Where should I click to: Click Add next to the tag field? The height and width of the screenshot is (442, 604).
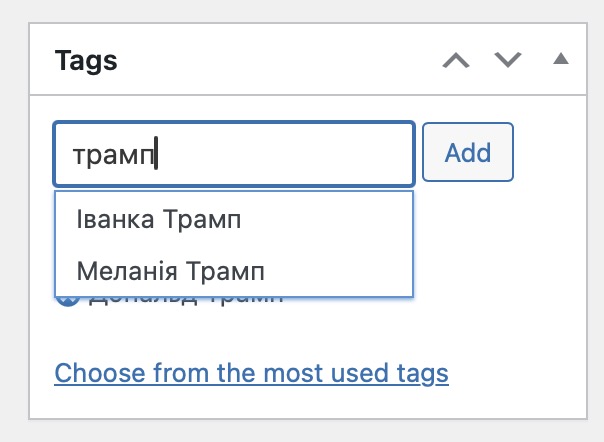[x=468, y=152]
